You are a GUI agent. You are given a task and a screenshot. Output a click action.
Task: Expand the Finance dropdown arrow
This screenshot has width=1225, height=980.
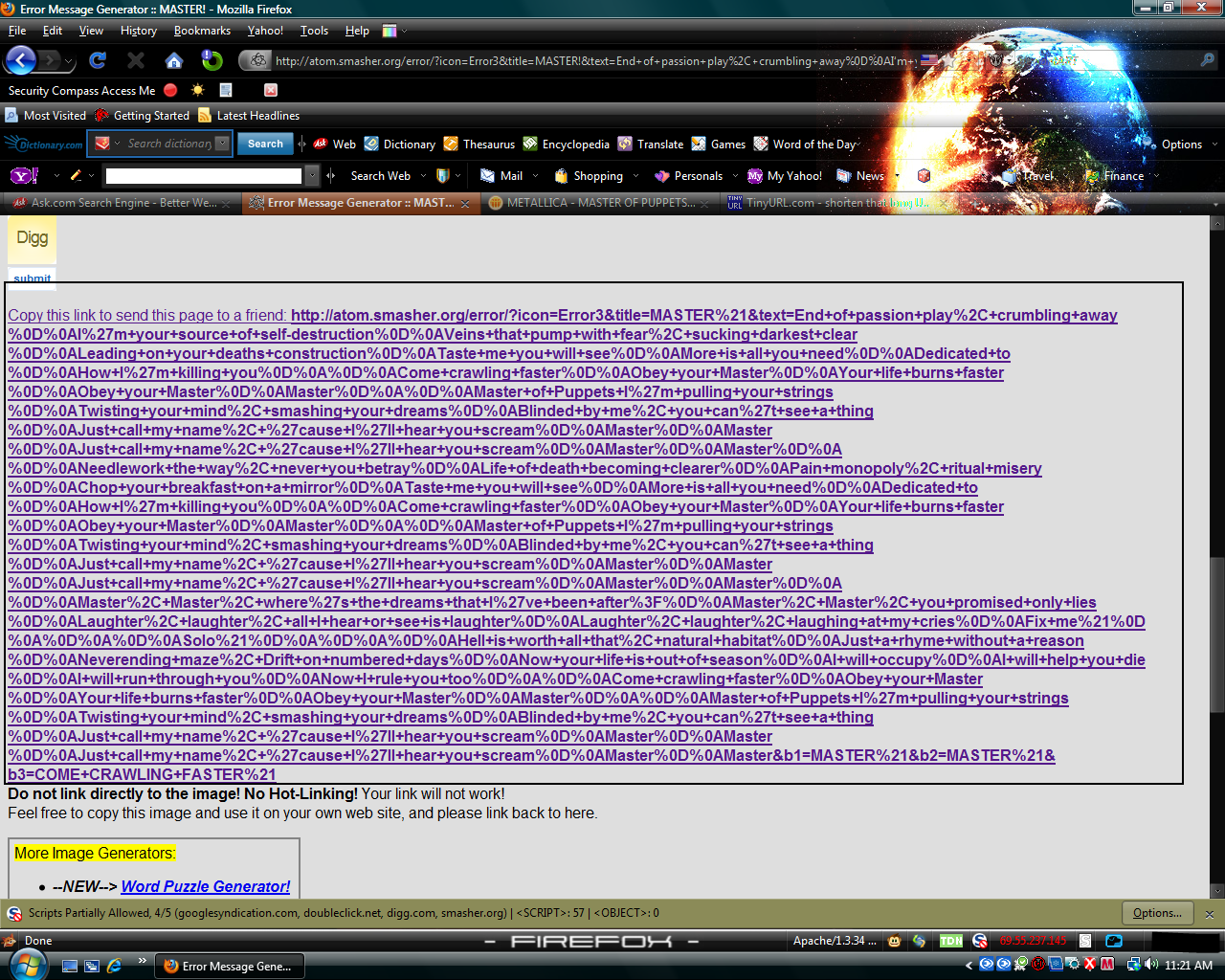[1156, 176]
